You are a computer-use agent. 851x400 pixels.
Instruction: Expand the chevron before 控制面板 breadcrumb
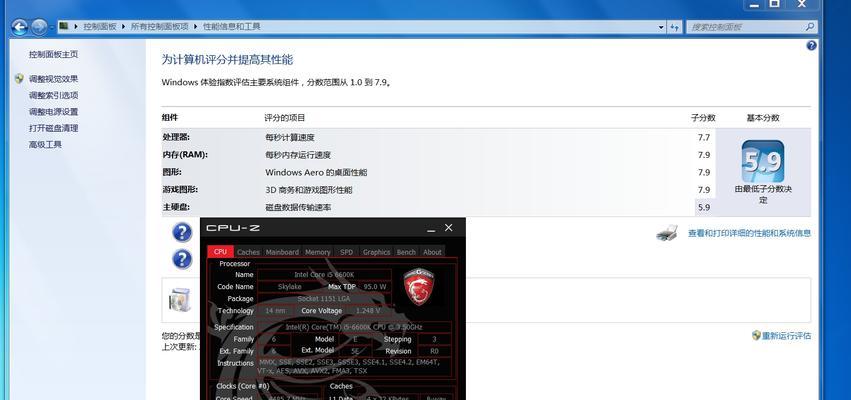[76, 26]
